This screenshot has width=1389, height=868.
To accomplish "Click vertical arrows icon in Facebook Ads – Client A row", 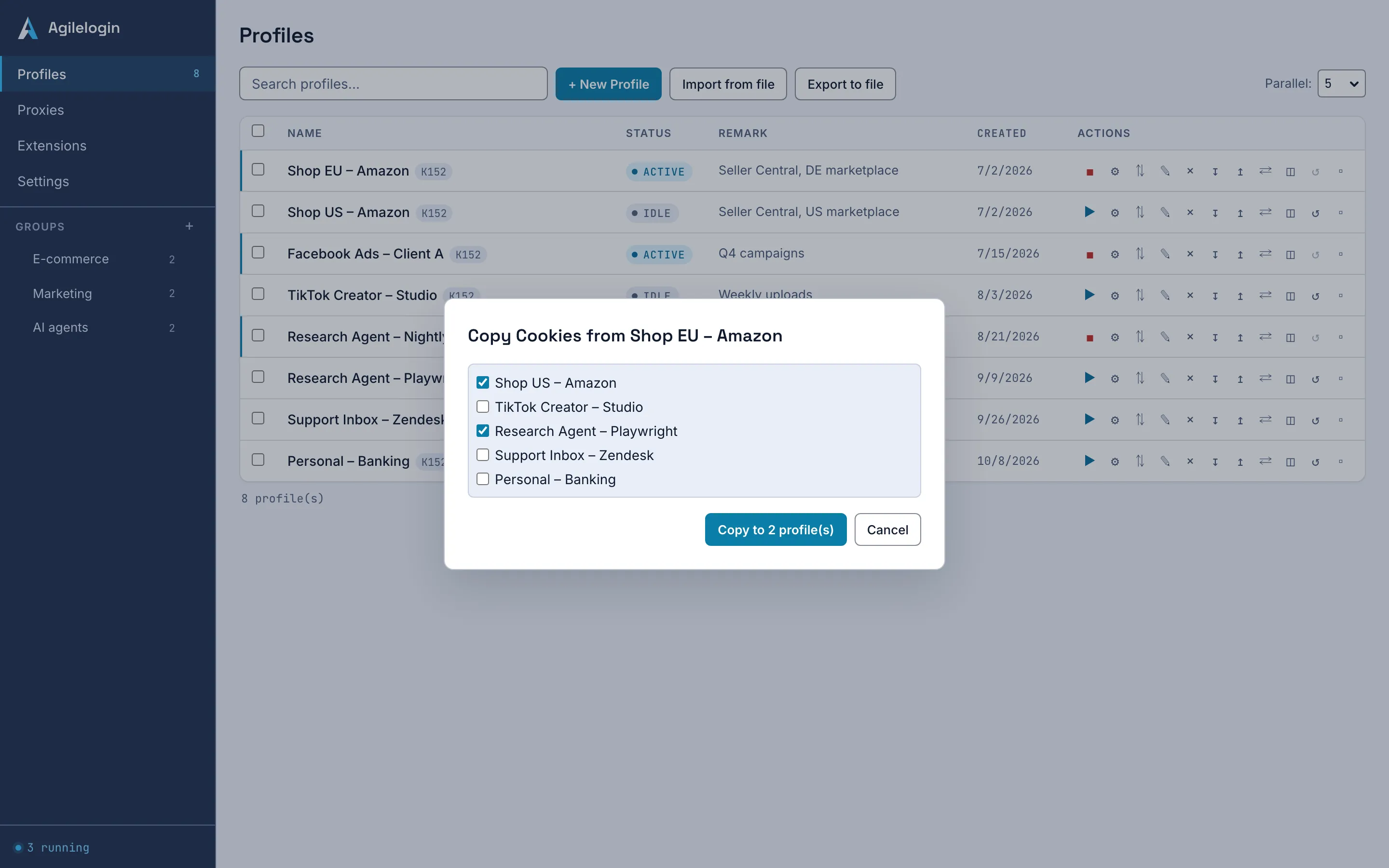I will [1140, 254].
